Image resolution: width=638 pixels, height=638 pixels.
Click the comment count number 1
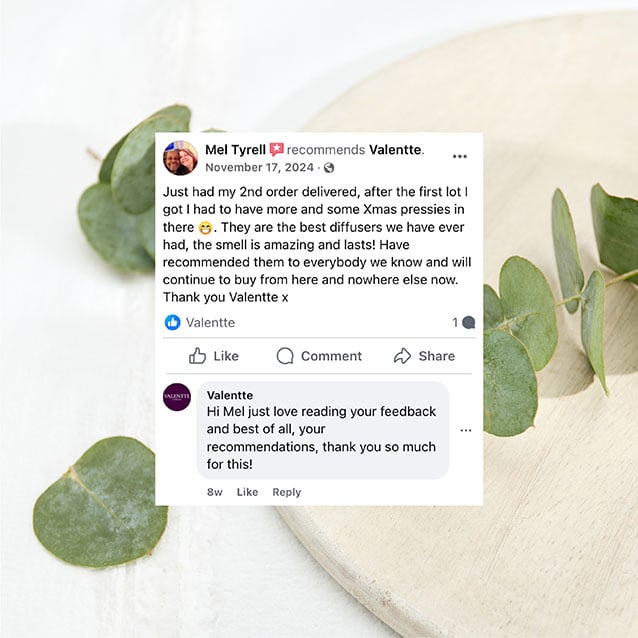[x=455, y=322]
